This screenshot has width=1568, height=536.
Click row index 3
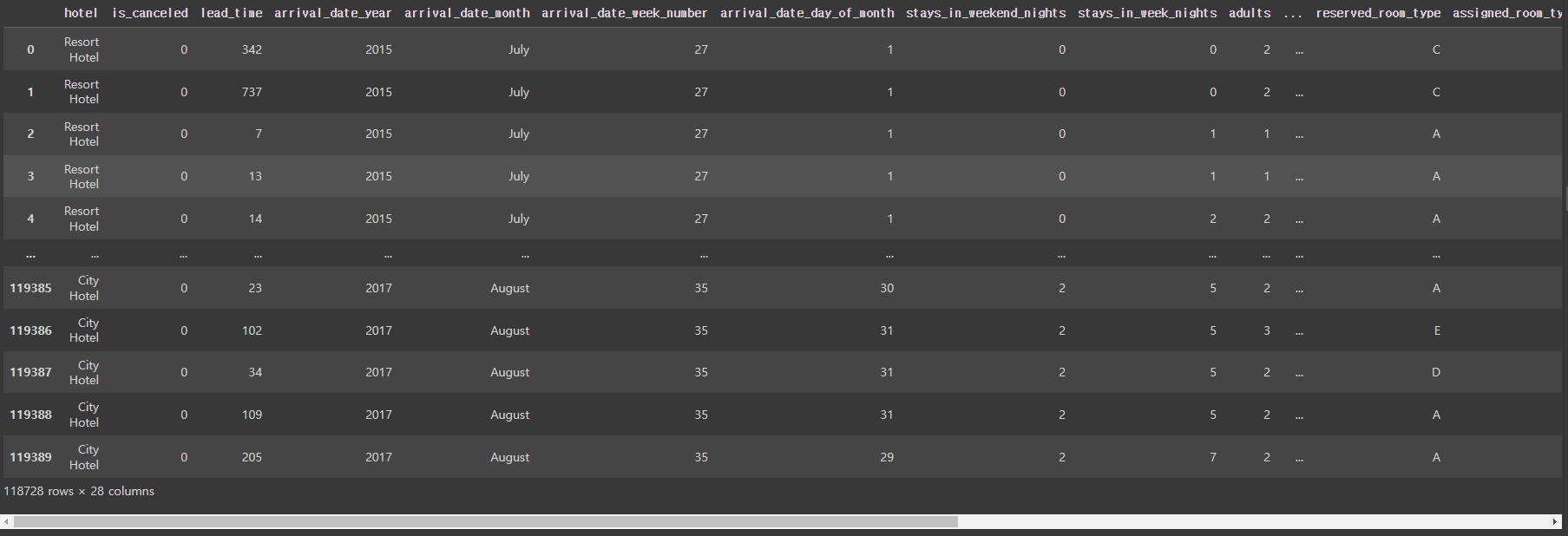[x=30, y=176]
